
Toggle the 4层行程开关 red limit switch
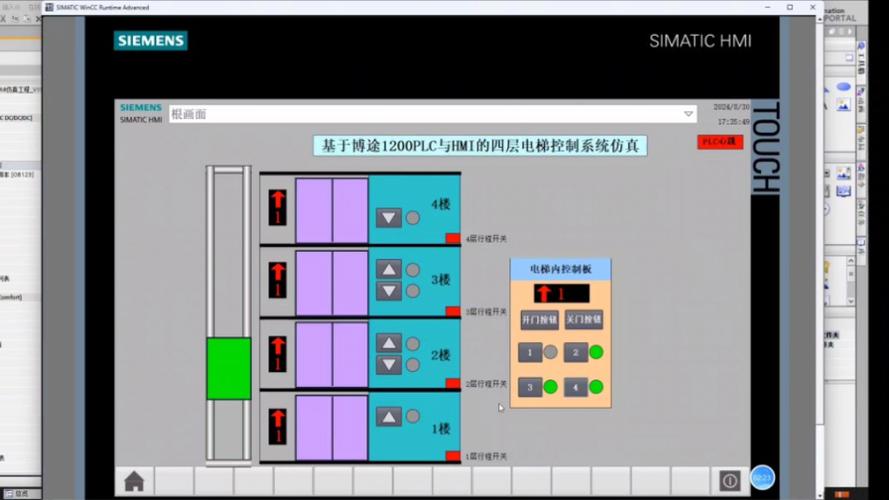tap(453, 238)
